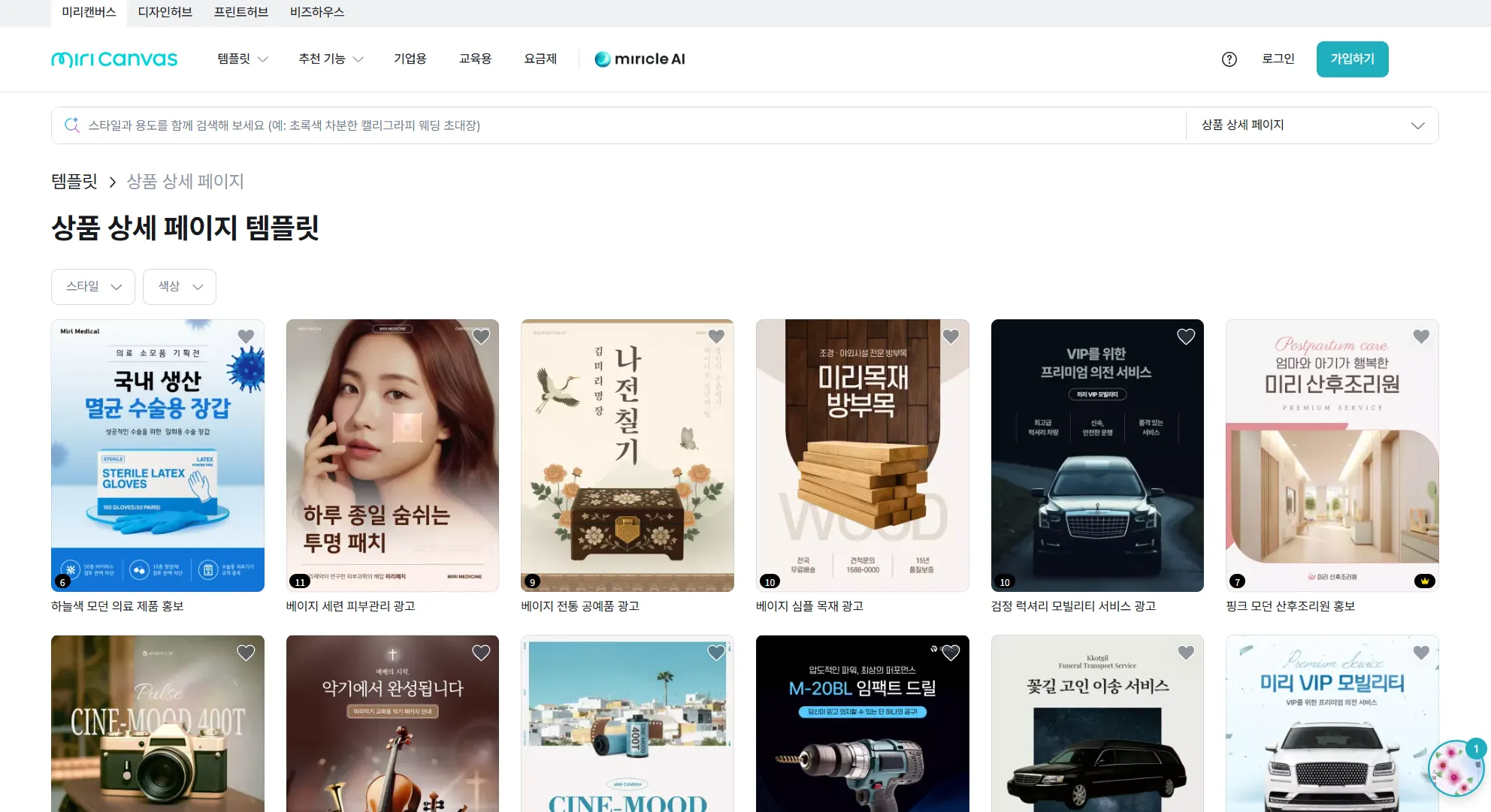
Task: Click page count badge on woodwork template
Action: pyautogui.click(x=770, y=582)
